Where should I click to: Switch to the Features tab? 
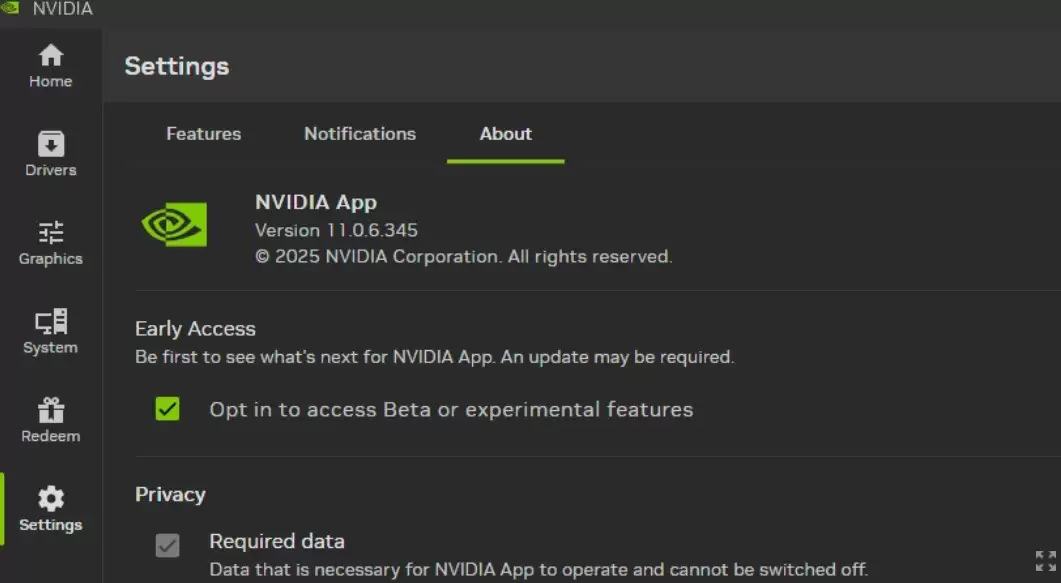pyautogui.click(x=203, y=133)
